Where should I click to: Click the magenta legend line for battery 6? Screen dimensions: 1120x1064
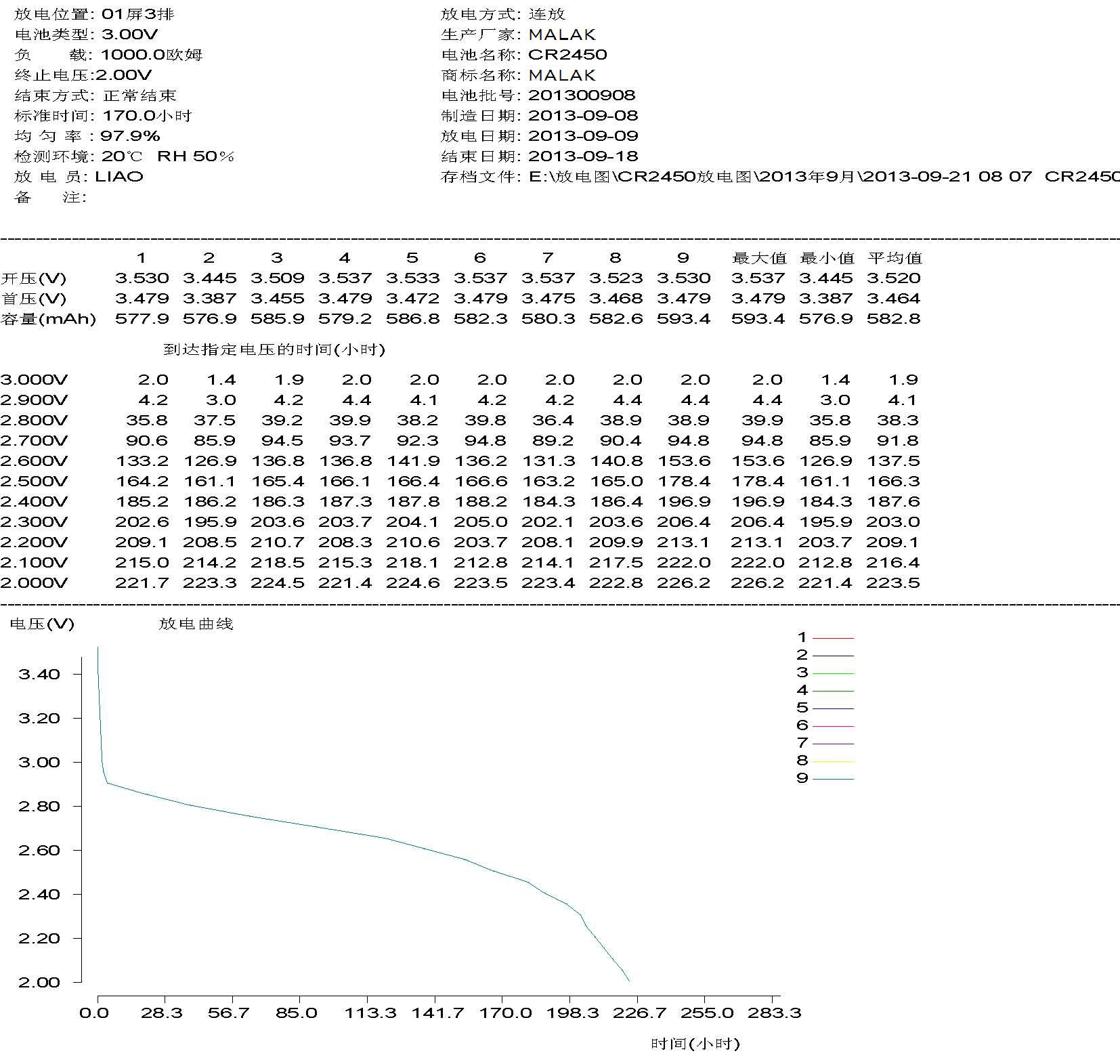click(833, 726)
